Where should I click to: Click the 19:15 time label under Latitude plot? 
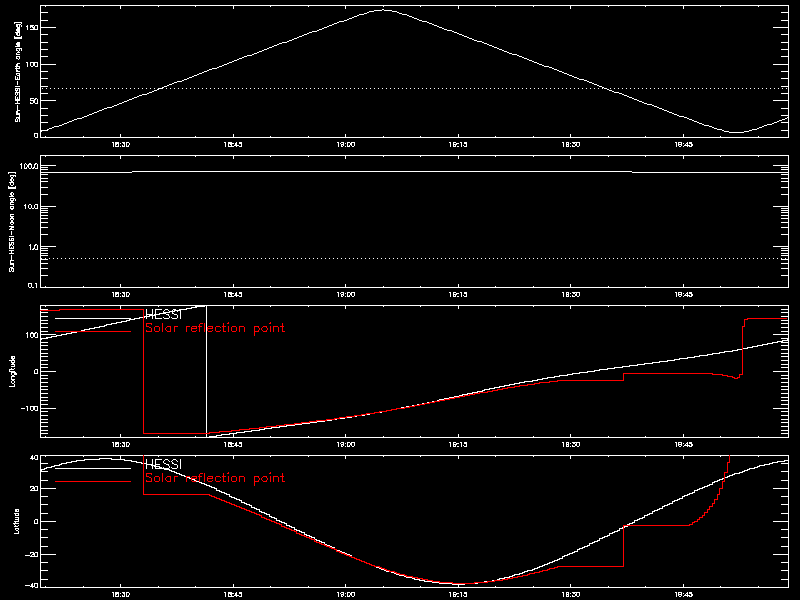coord(458,594)
